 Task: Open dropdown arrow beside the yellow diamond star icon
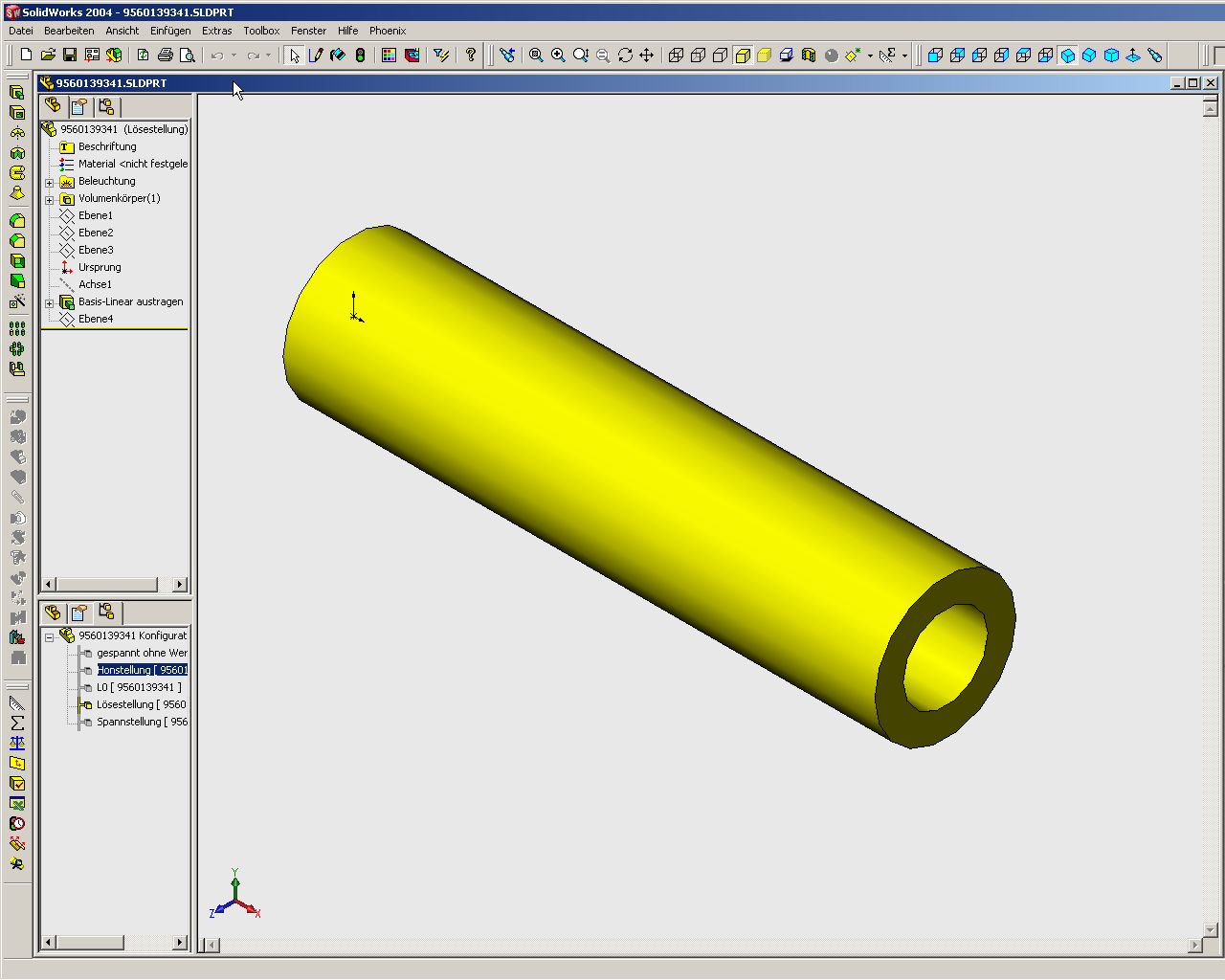pyautogui.click(x=870, y=56)
